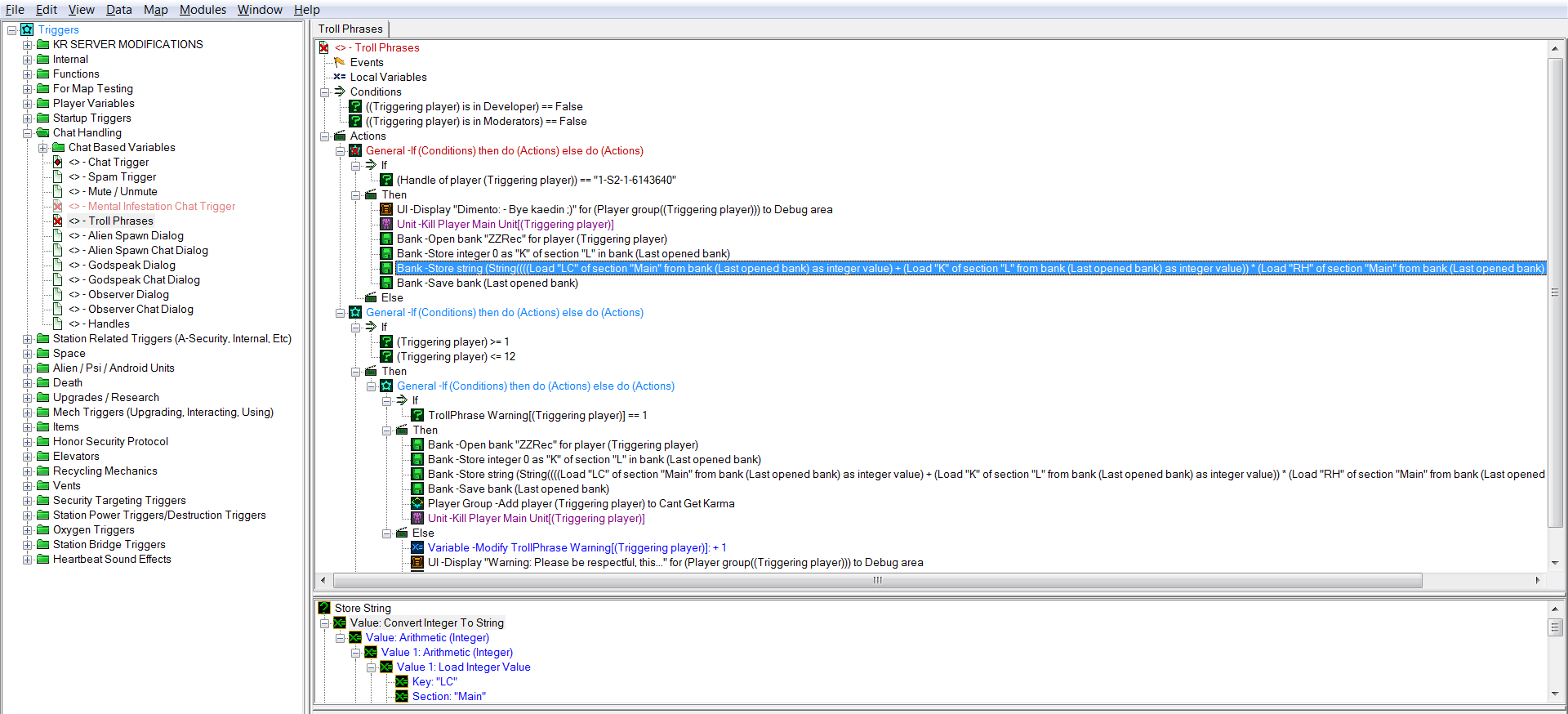Image resolution: width=1568 pixels, height=714 pixels.
Task: Click Value 1: Arithmetic (Integer) link
Action: point(447,652)
